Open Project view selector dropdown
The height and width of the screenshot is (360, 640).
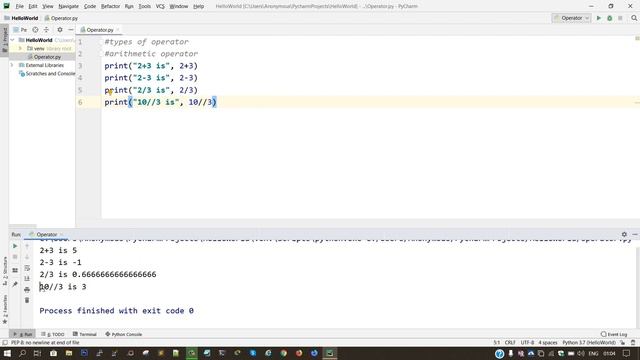point(20,30)
